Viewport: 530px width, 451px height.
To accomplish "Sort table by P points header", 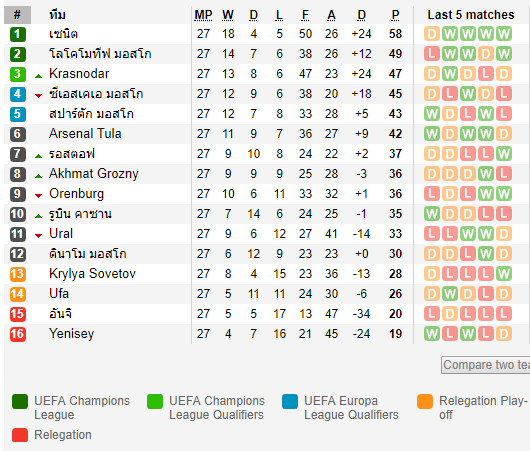I will pos(395,15).
